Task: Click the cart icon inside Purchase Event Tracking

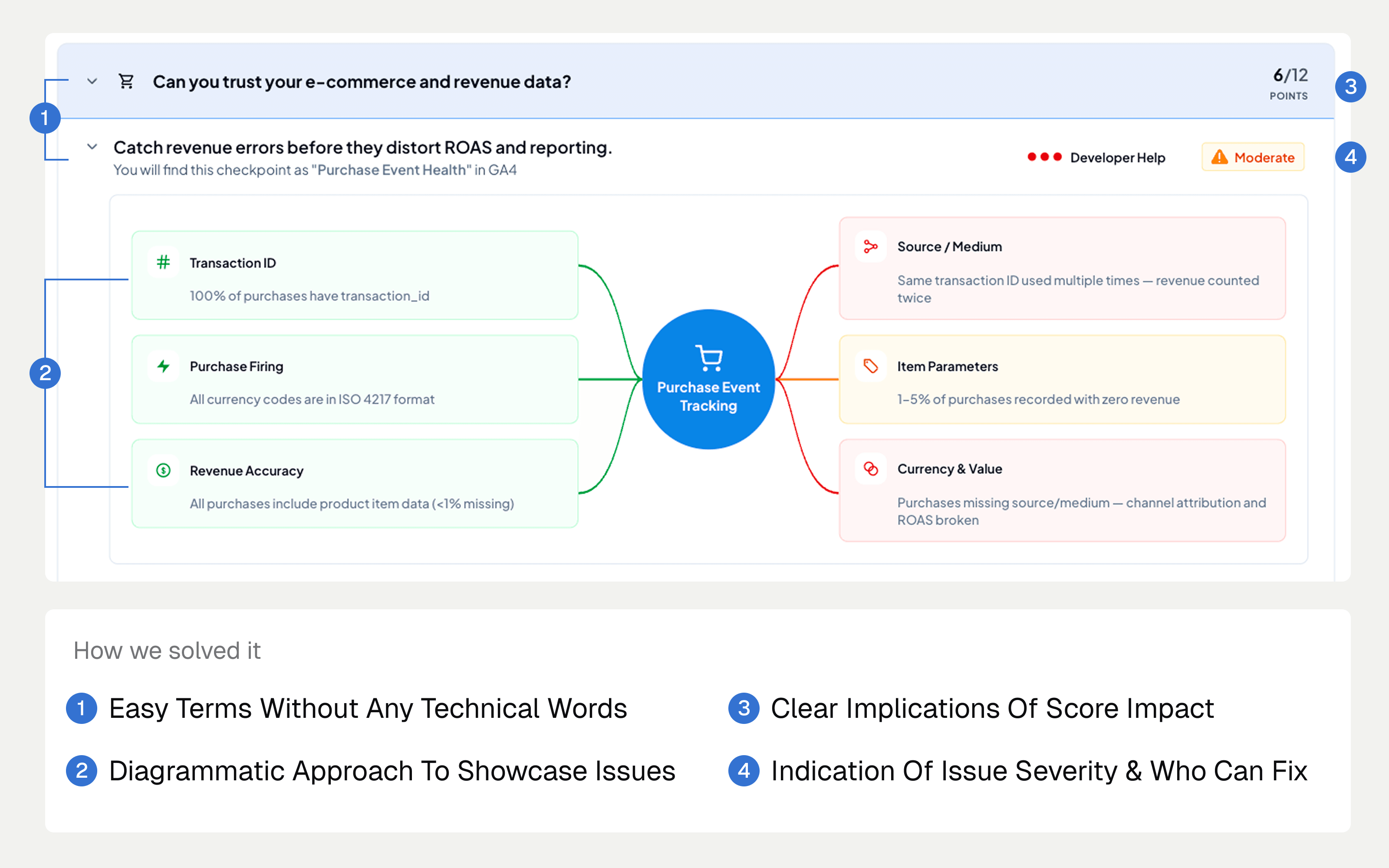Action: pyautogui.click(x=709, y=358)
